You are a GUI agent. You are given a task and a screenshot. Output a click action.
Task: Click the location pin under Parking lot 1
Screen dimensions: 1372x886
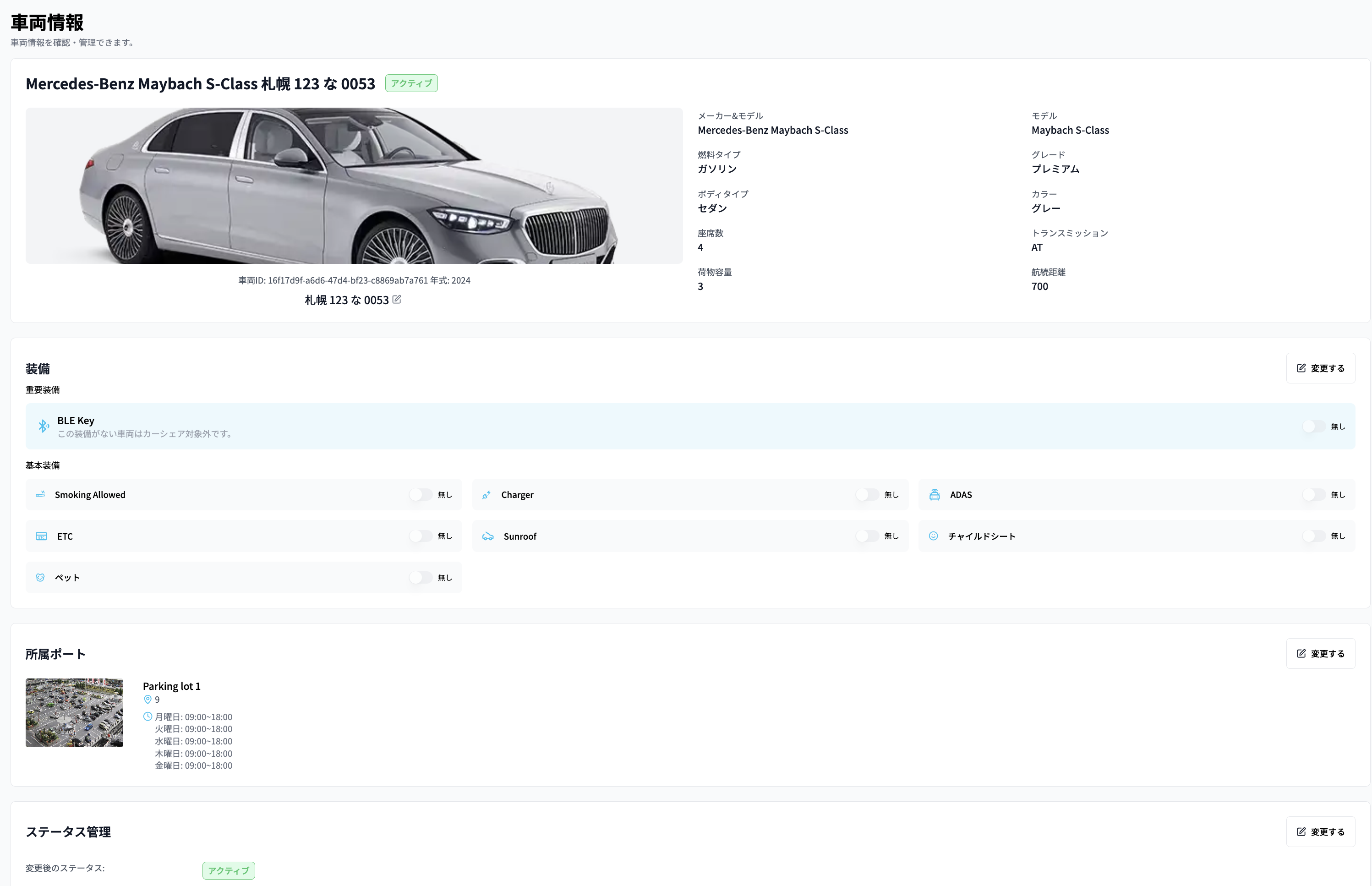pos(148,700)
